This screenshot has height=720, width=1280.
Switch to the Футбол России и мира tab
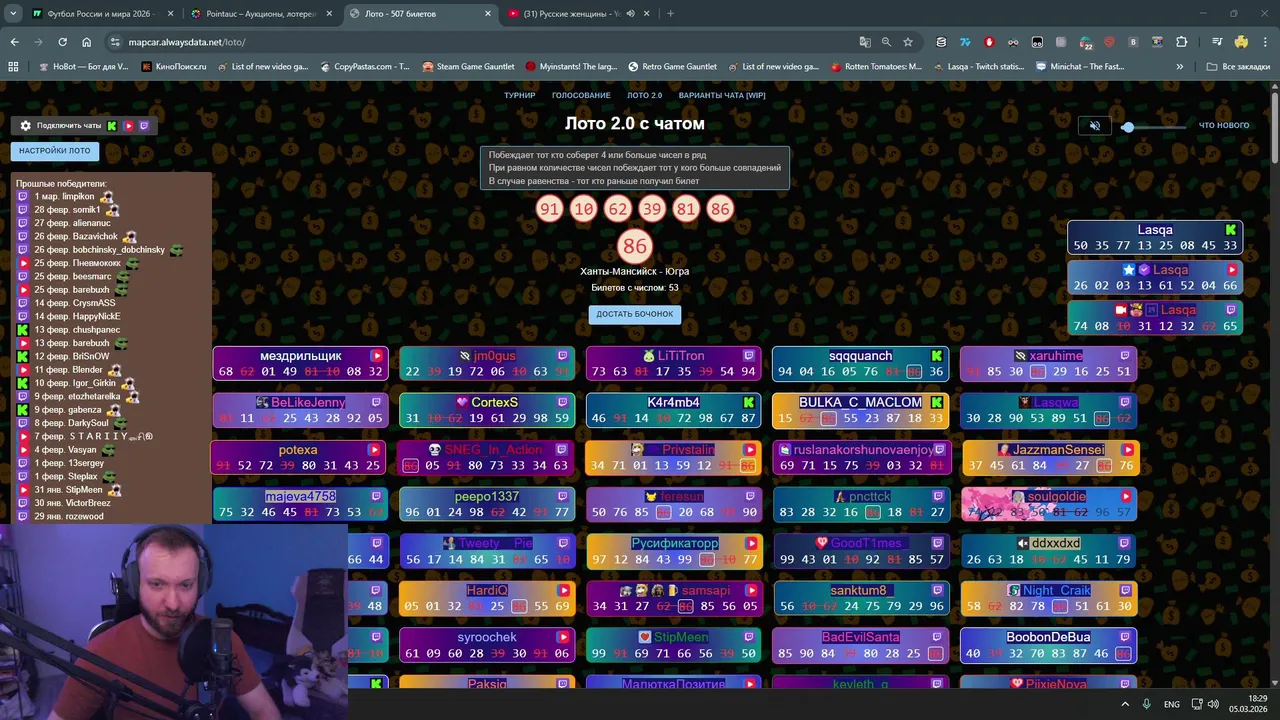coord(100,14)
